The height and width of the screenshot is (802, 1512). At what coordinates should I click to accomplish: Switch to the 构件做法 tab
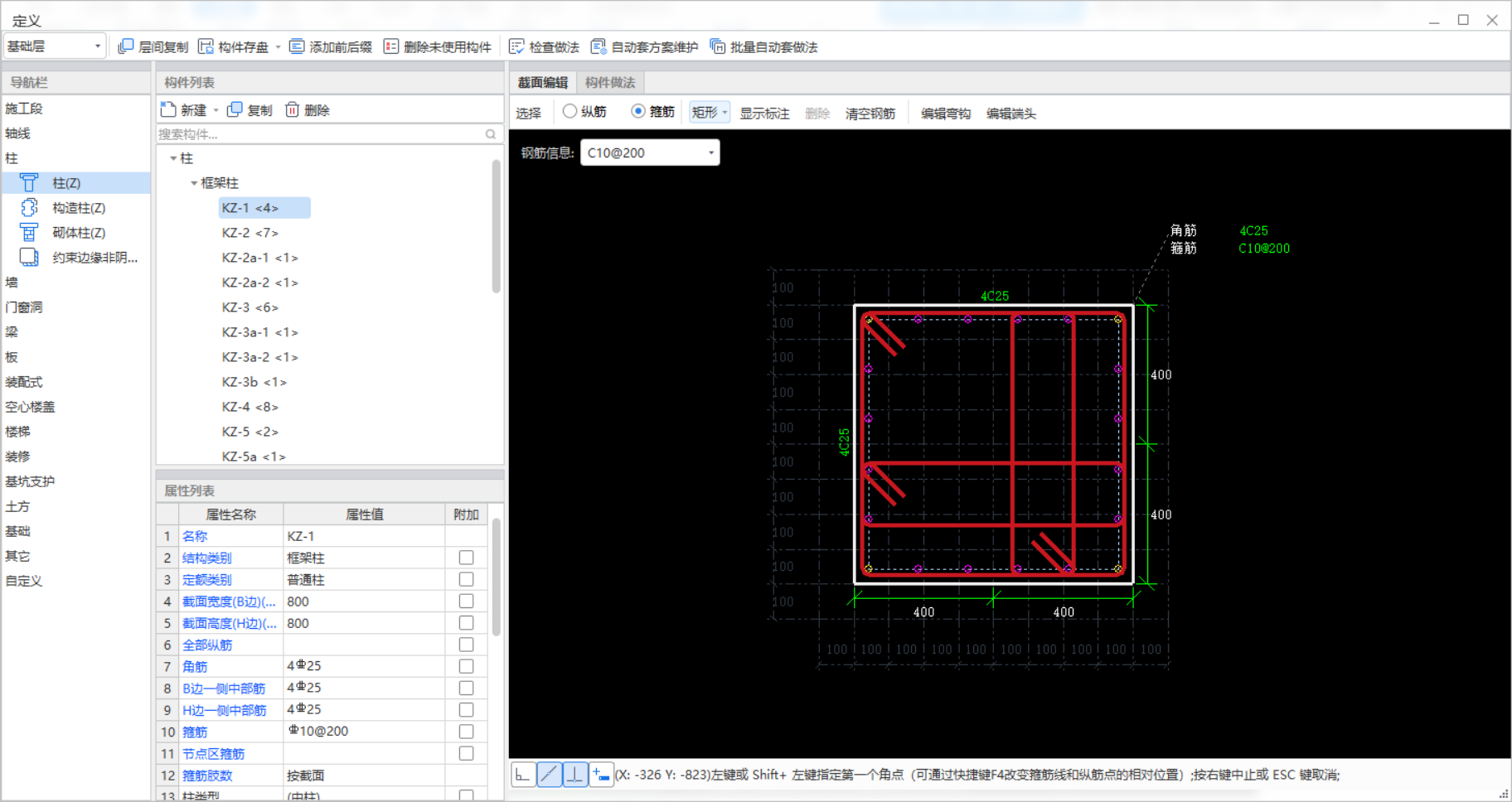610,82
